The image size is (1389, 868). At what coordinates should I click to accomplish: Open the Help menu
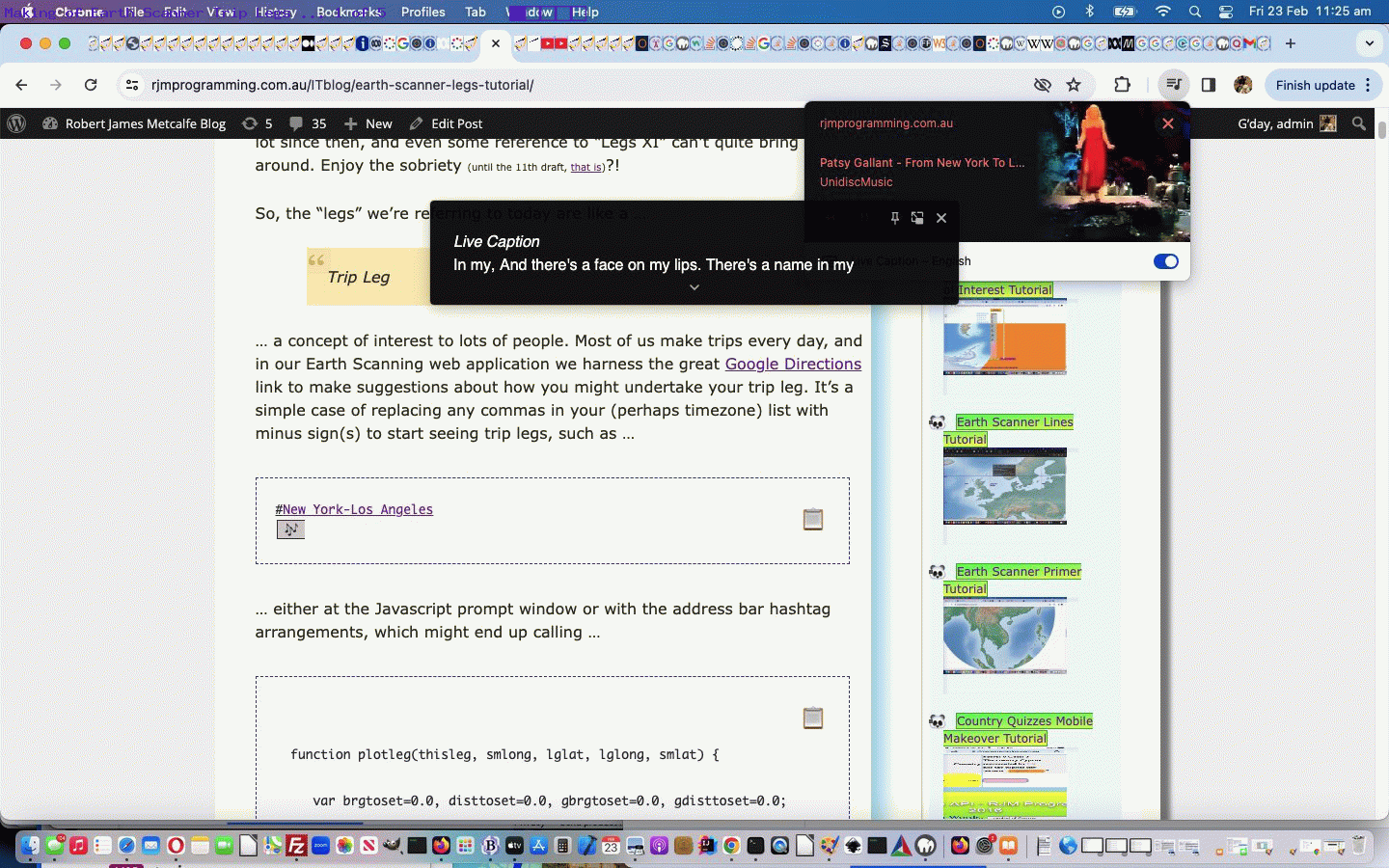coord(585,12)
